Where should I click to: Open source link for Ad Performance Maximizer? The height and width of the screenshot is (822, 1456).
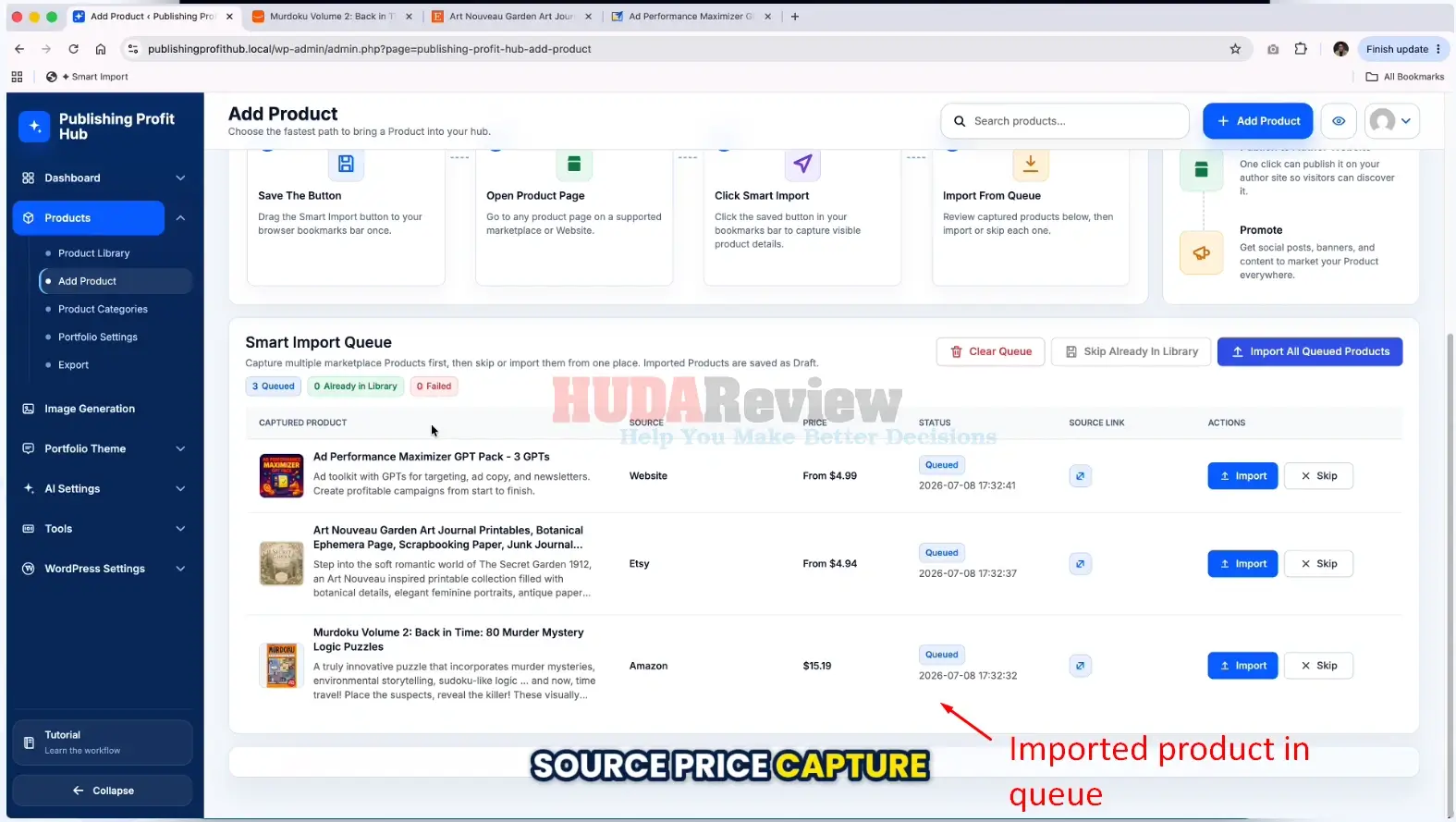(1080, 476)
